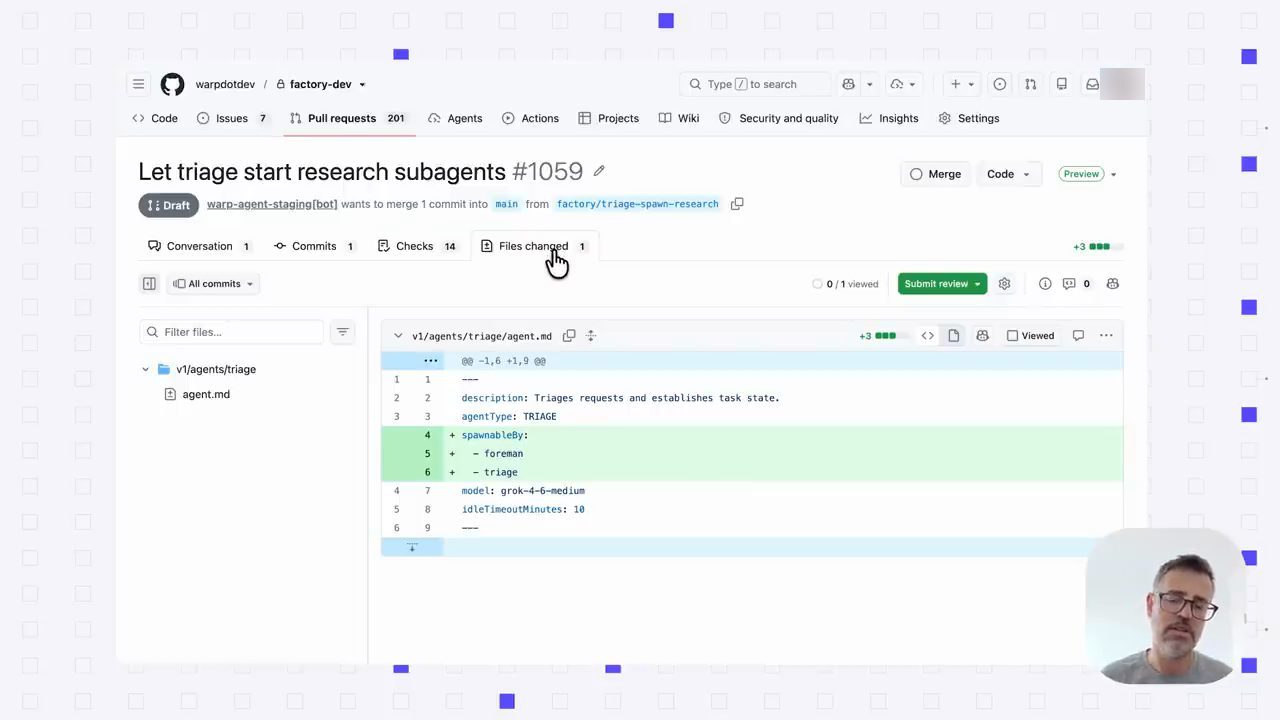Show the pull request info icon
The width and height of the screenshot is (1280, 720).
[1045, 284]
